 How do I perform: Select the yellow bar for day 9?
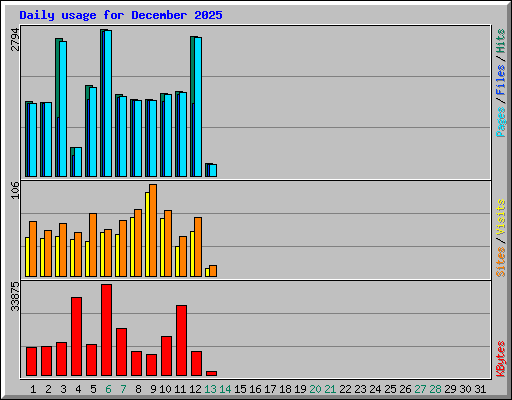click(148, 234)
